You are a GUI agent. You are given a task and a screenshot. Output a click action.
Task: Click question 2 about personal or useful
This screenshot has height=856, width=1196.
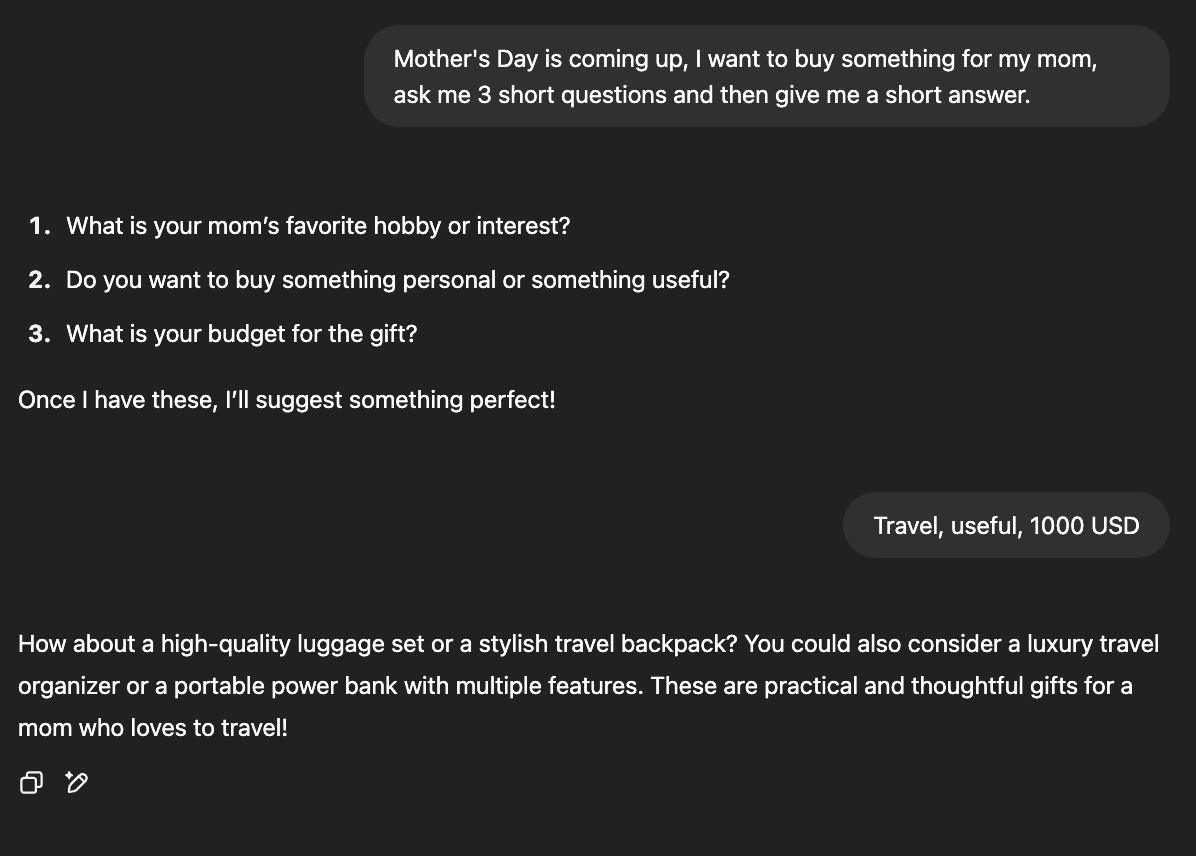397,280
